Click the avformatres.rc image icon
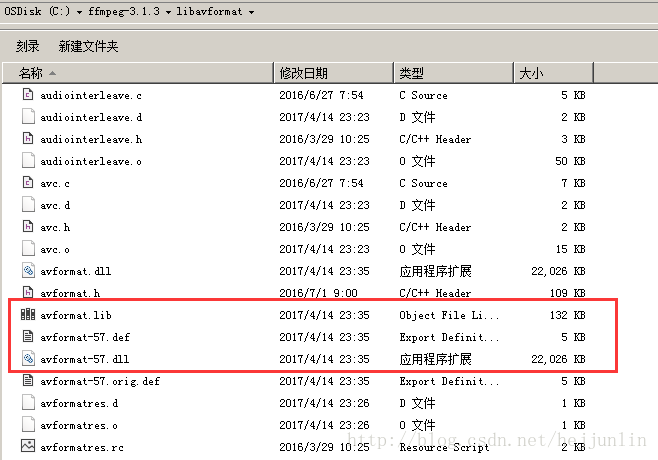 point(28,446)
